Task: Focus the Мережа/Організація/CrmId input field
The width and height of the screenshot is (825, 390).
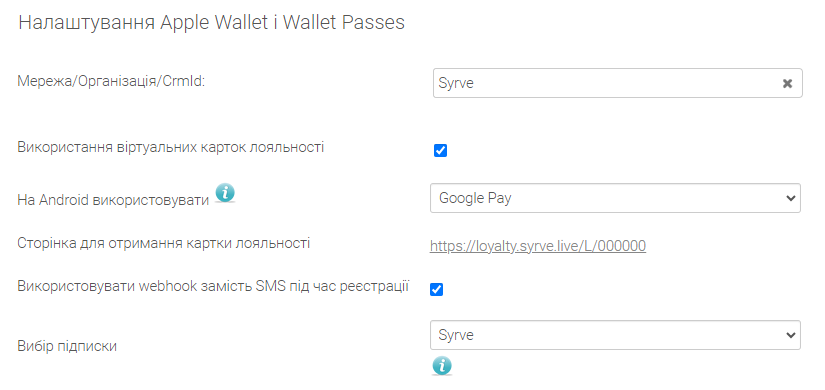Action: coord(618,83)
